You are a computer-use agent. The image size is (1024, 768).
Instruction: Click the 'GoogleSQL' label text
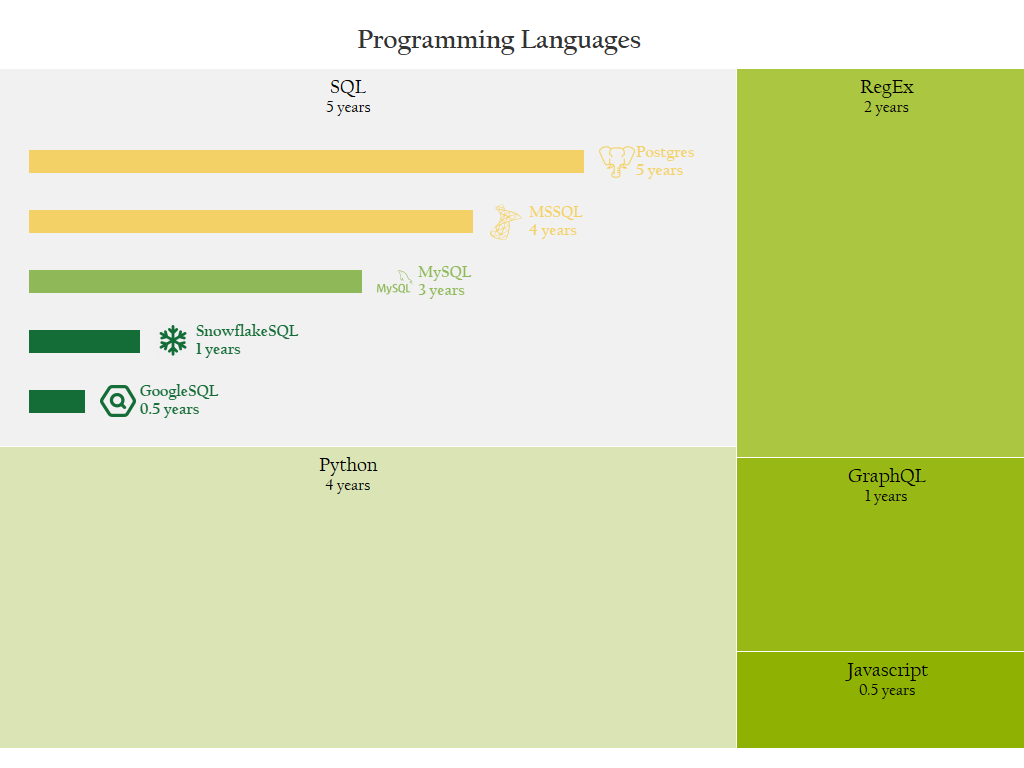pyautogui.click(x=179, y=391)
